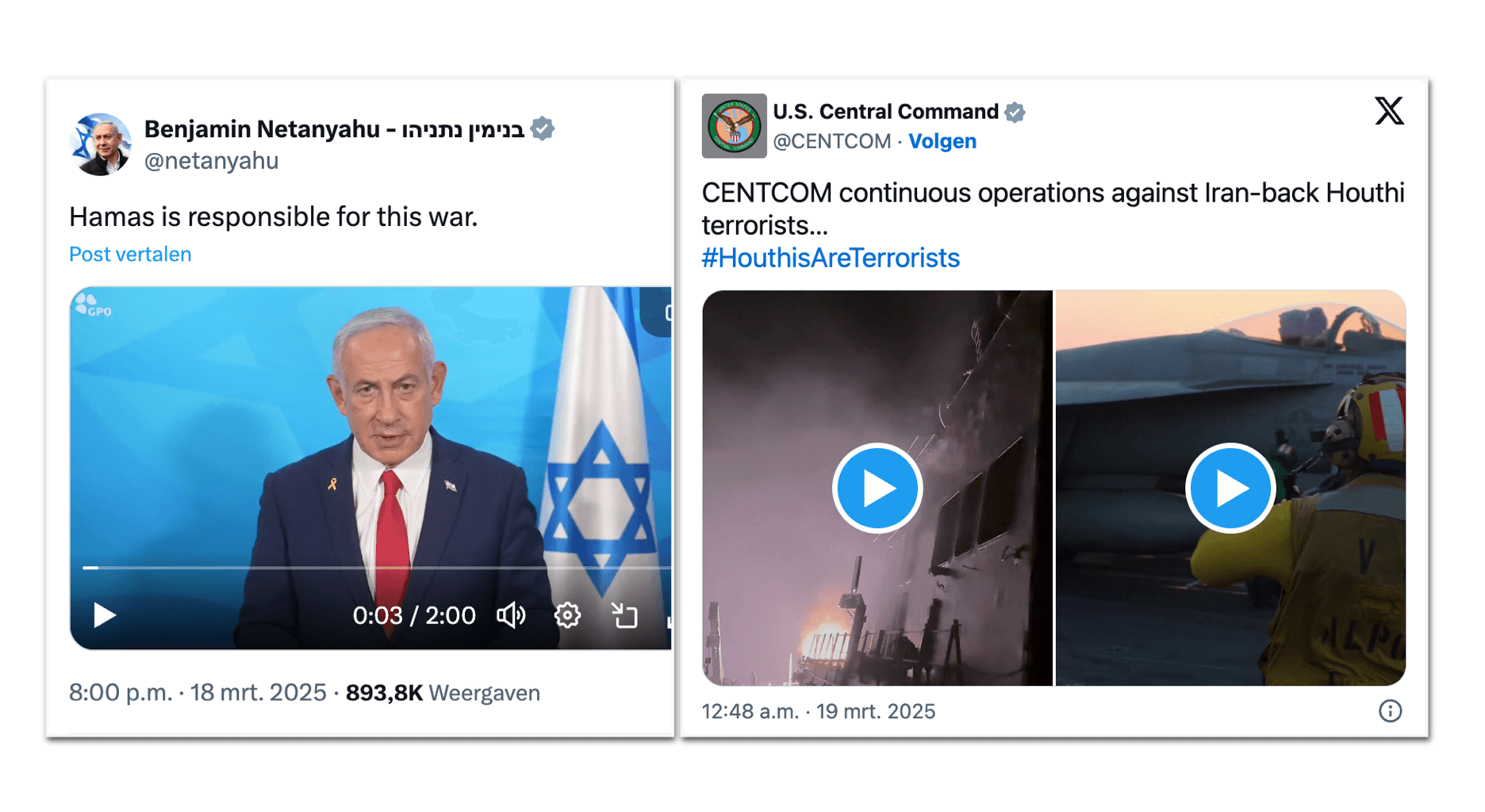Image resolution: width=1485 pixels, height=812 pixels.
Task: Click the Volgen follow link
Action: click(x=942, y=141)
